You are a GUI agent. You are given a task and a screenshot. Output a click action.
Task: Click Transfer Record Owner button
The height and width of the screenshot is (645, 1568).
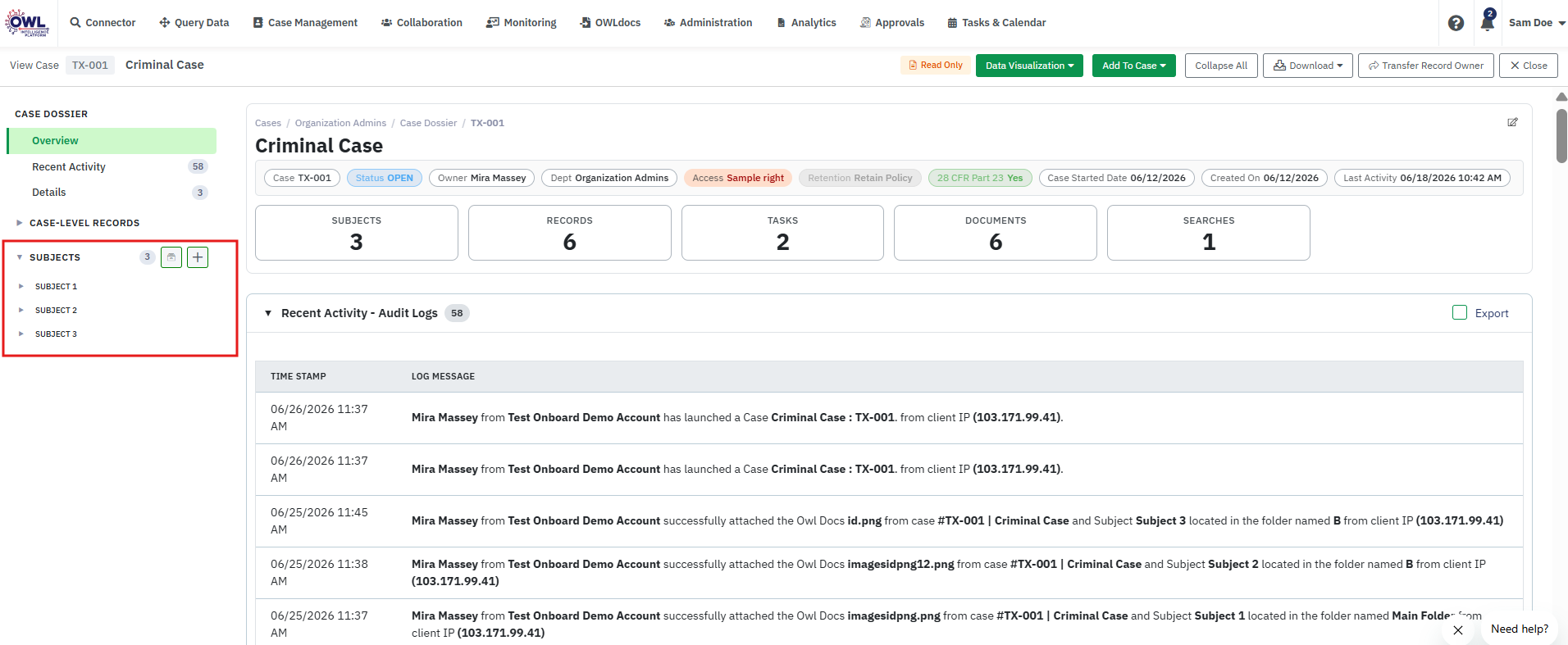(1425, 66)
